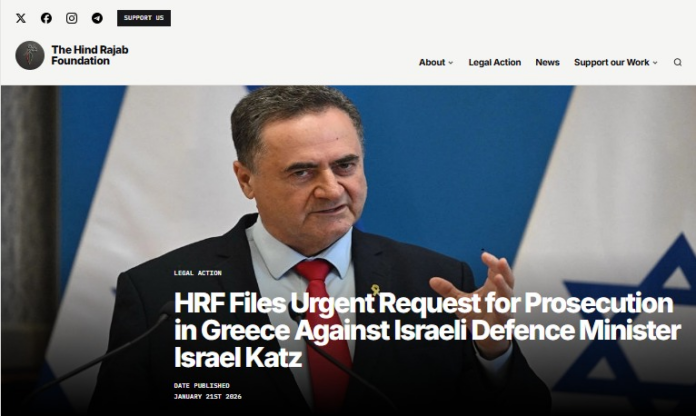Image resolution: width=696 pixels, height=416 pixels.
Task: Open the Facebook page icon
Action: (46, 18)
